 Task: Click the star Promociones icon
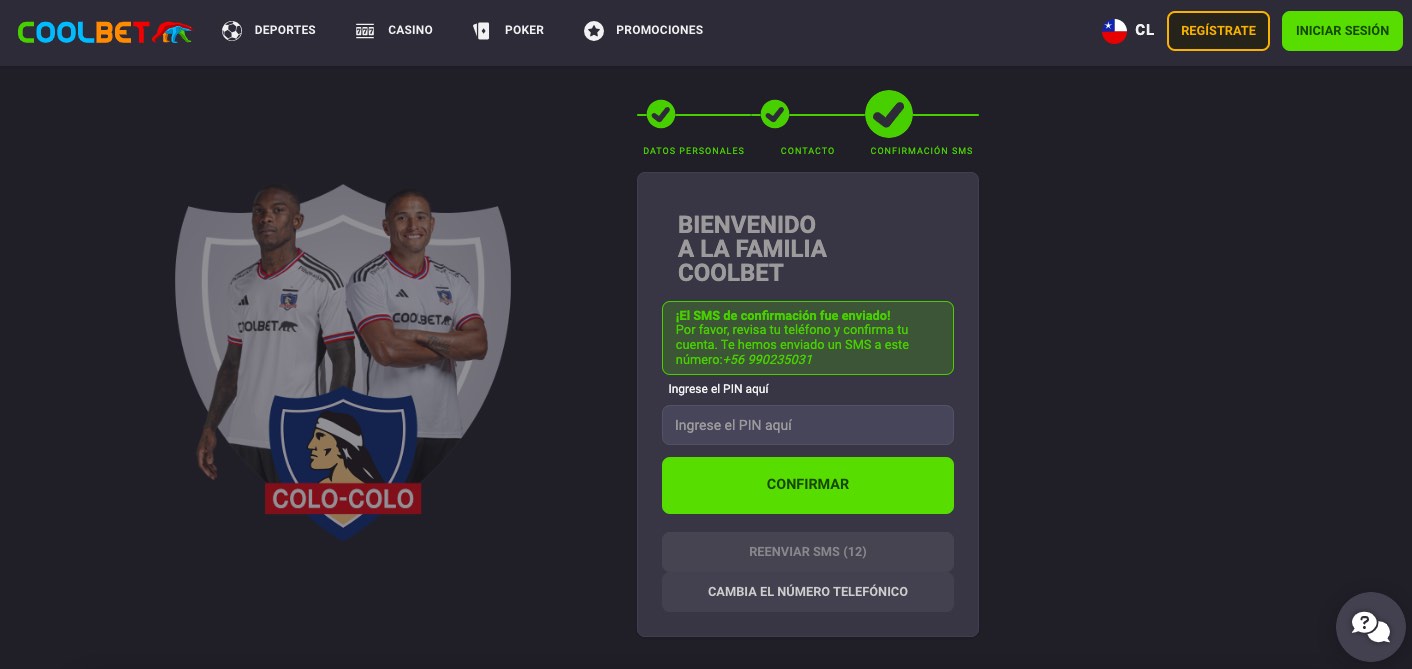click(594, 31)
